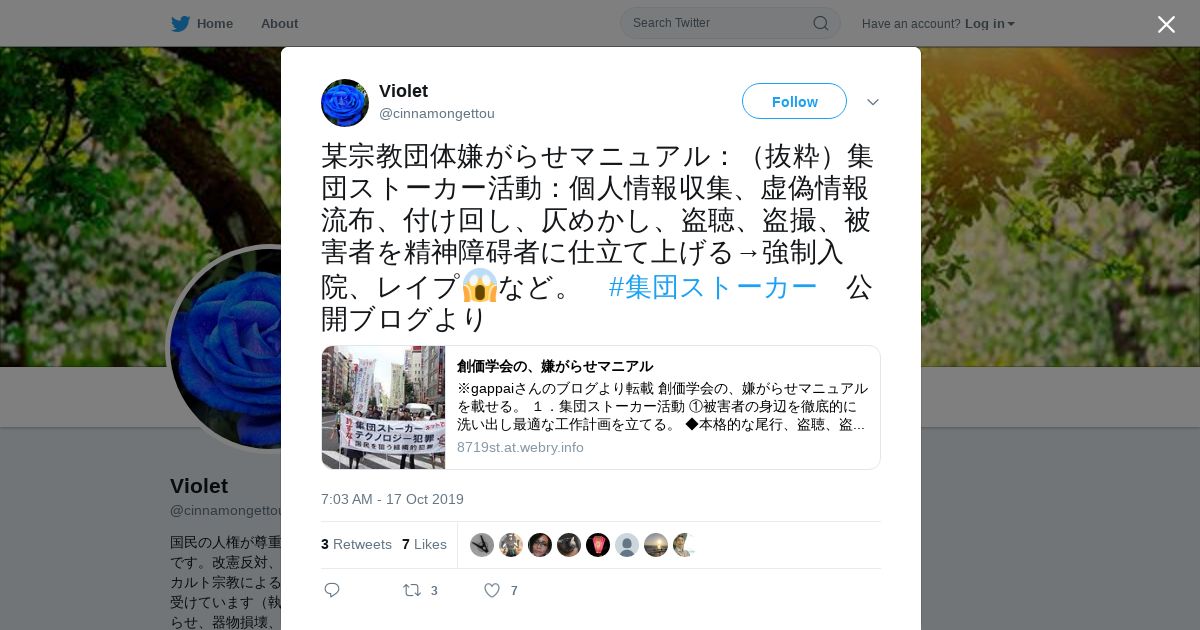Open Violet's blue rose avatar in the tweet
The width and height of the screenshot is (1200, 630).
click(x=345, y=103)
